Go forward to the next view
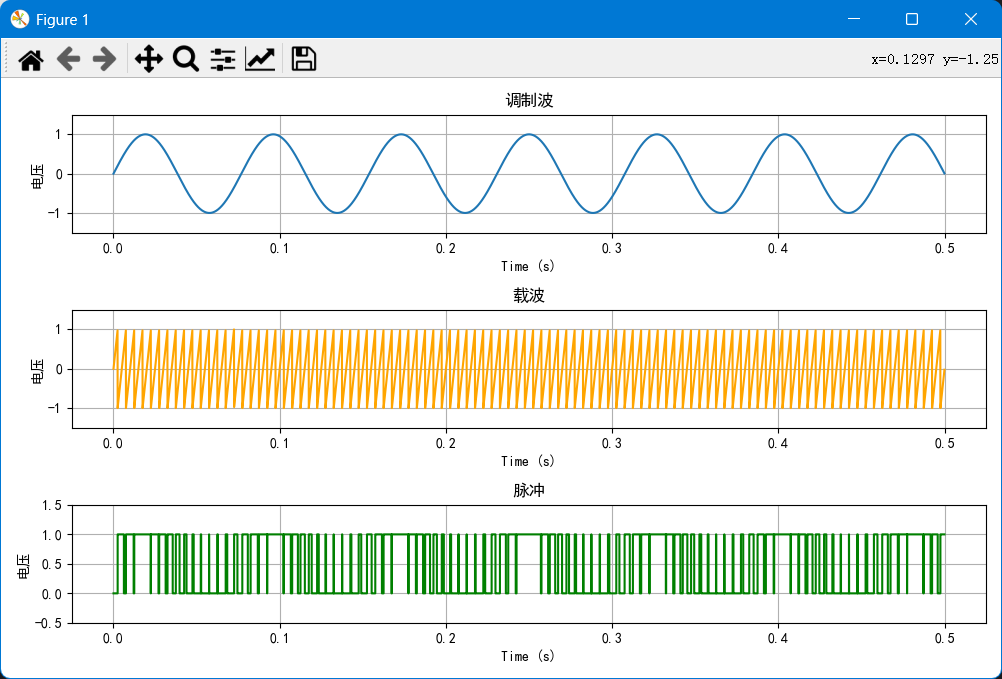This screenshot has width=1002, height=679. click(x=104, y=59)
